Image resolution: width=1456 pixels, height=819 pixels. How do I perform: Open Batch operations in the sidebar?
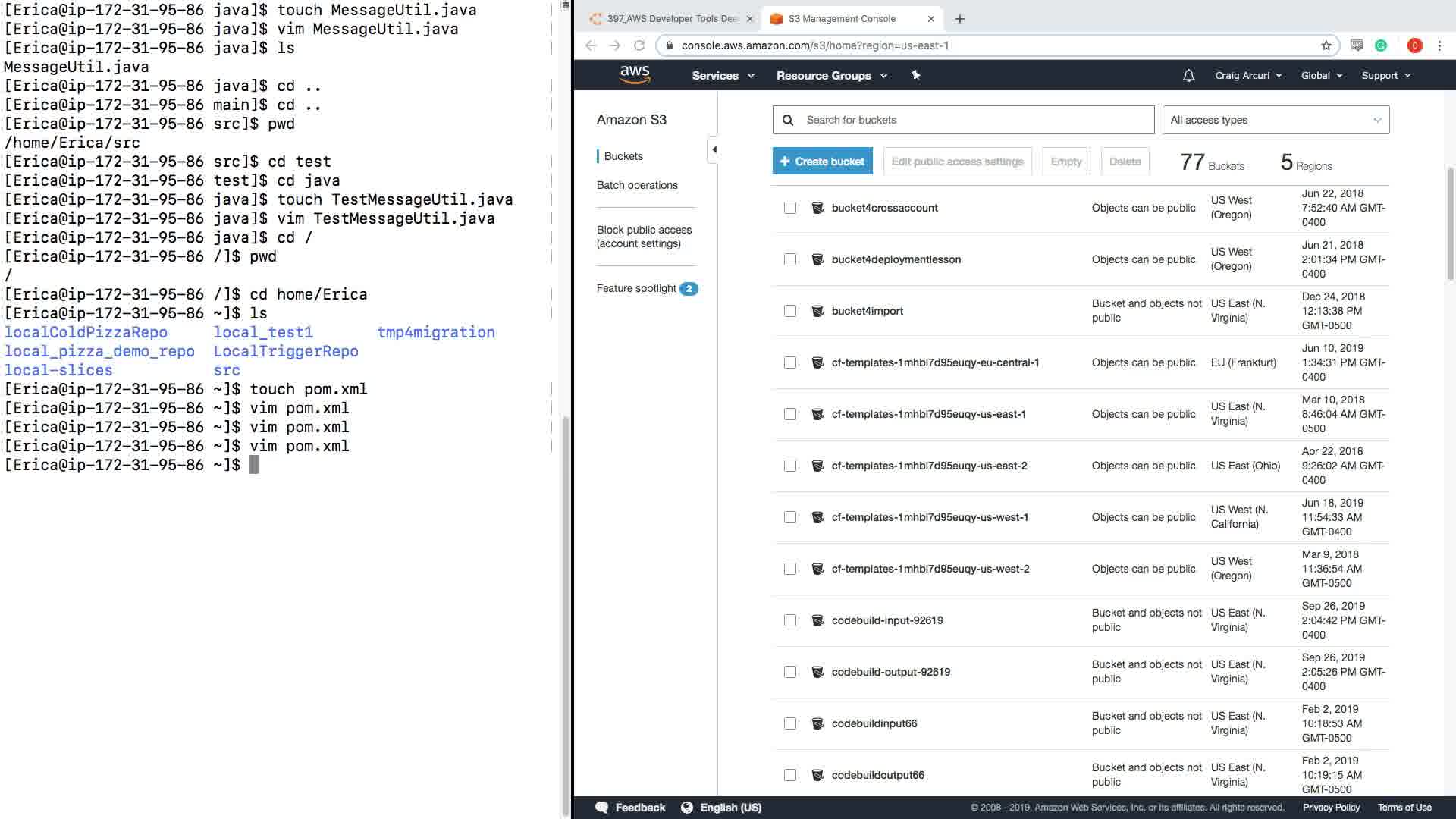point(637,185)
